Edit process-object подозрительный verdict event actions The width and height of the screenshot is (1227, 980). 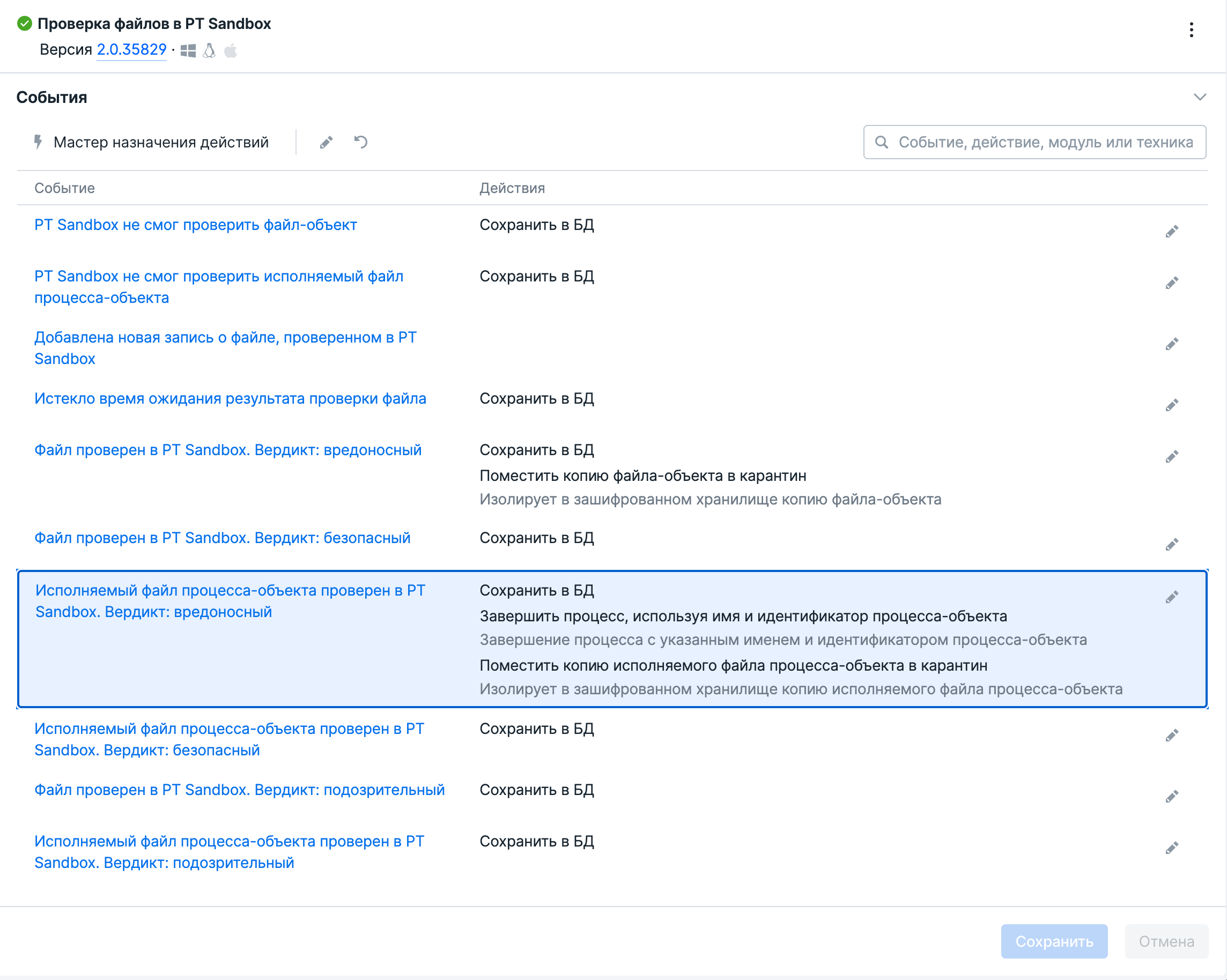coord(1171,848)
